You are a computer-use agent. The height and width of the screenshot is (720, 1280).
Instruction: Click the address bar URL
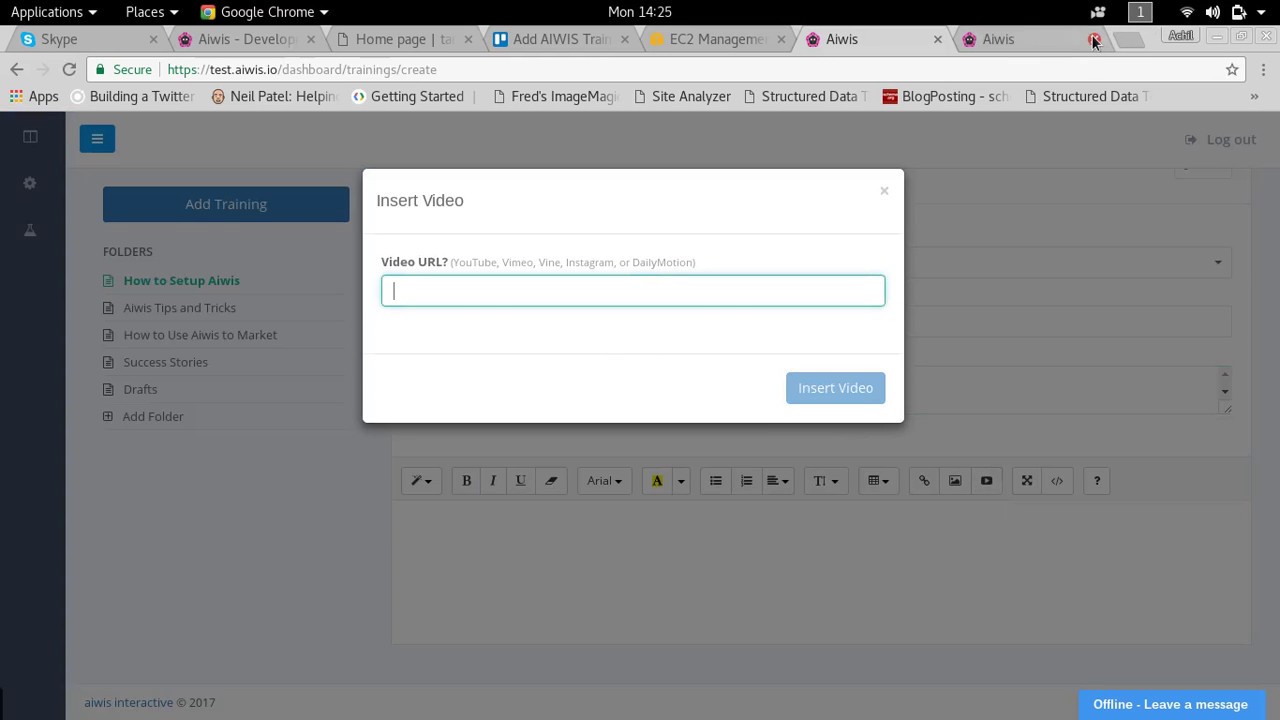click(302, 69)
